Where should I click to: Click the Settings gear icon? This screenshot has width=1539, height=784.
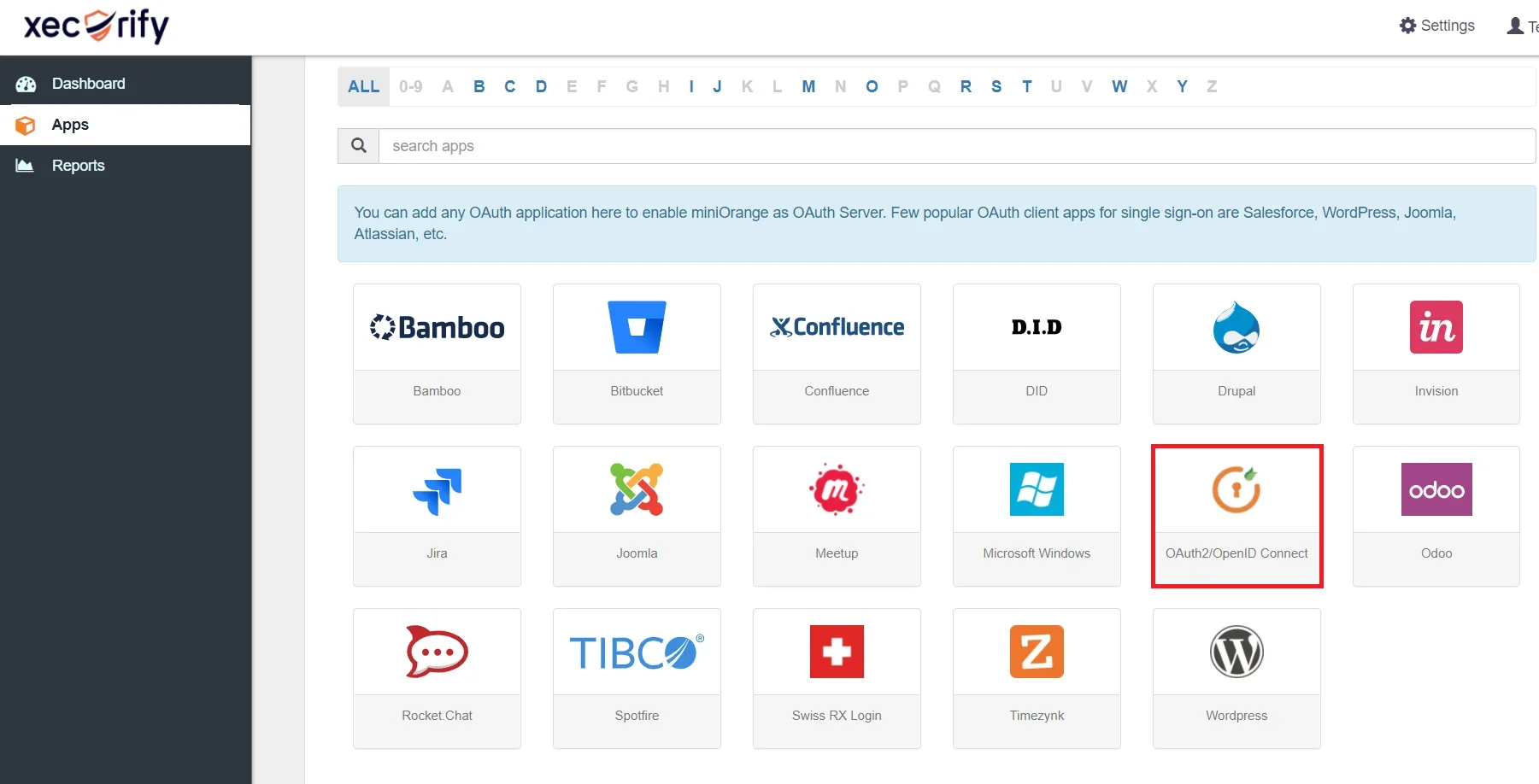(1407, 25)
